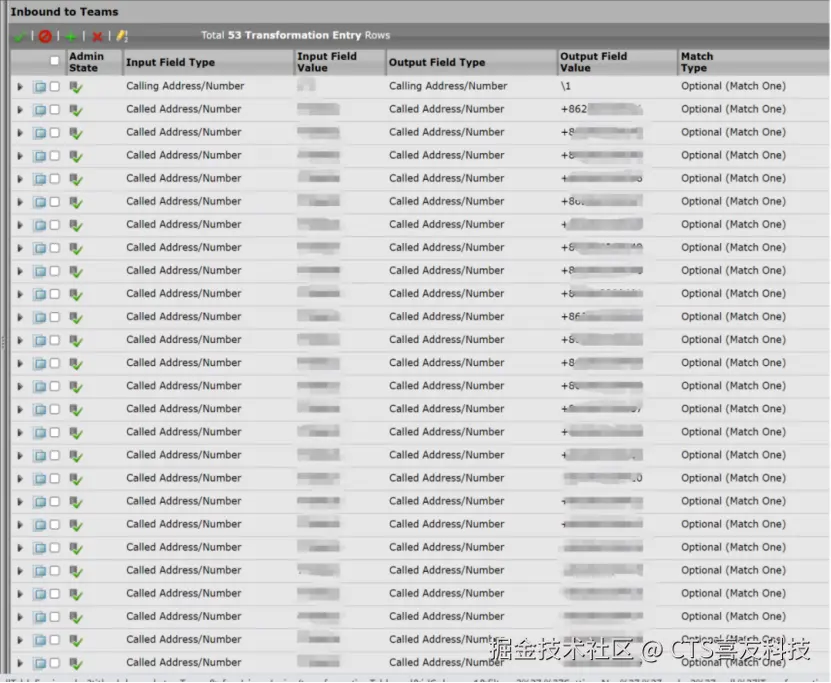Click 'Optional (Match One)' in the \1 row
This screenshot has width=831, height=683.
pos(733,86)
